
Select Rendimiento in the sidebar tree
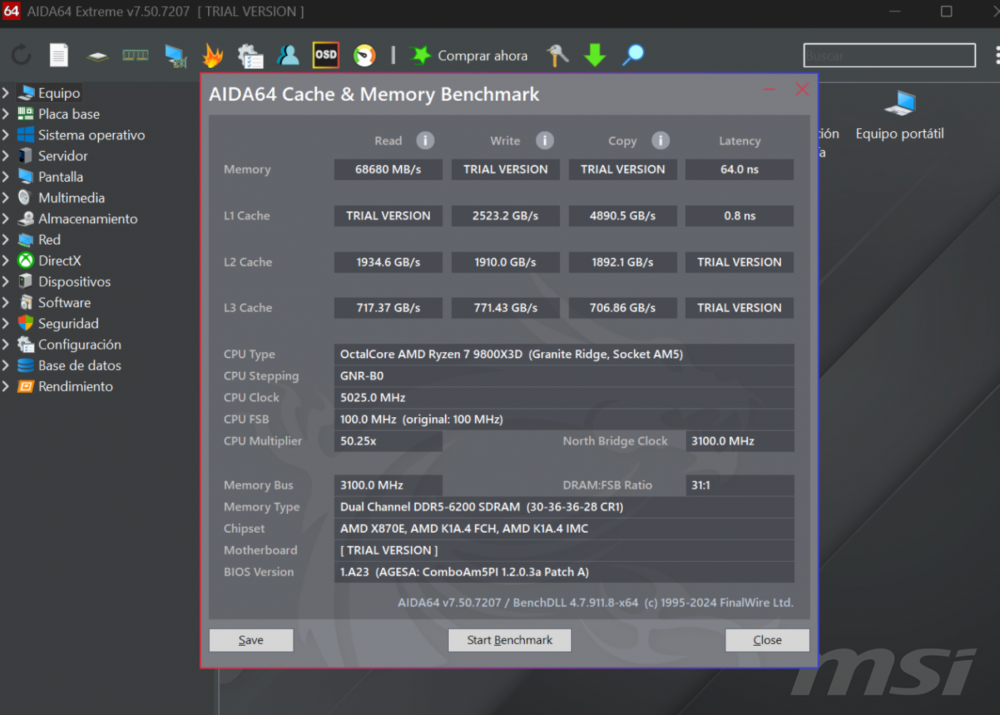coord(75,387)
